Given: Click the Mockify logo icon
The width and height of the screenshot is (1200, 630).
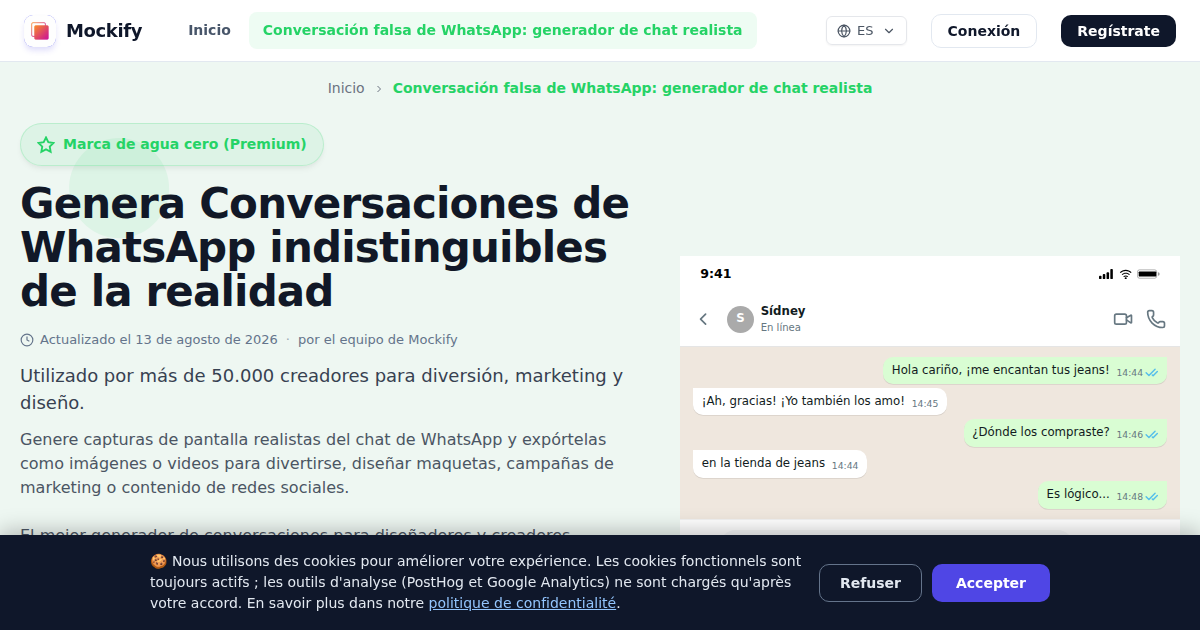Looking at the screenshot, I should pyautogui.click(x=40, y=31).
